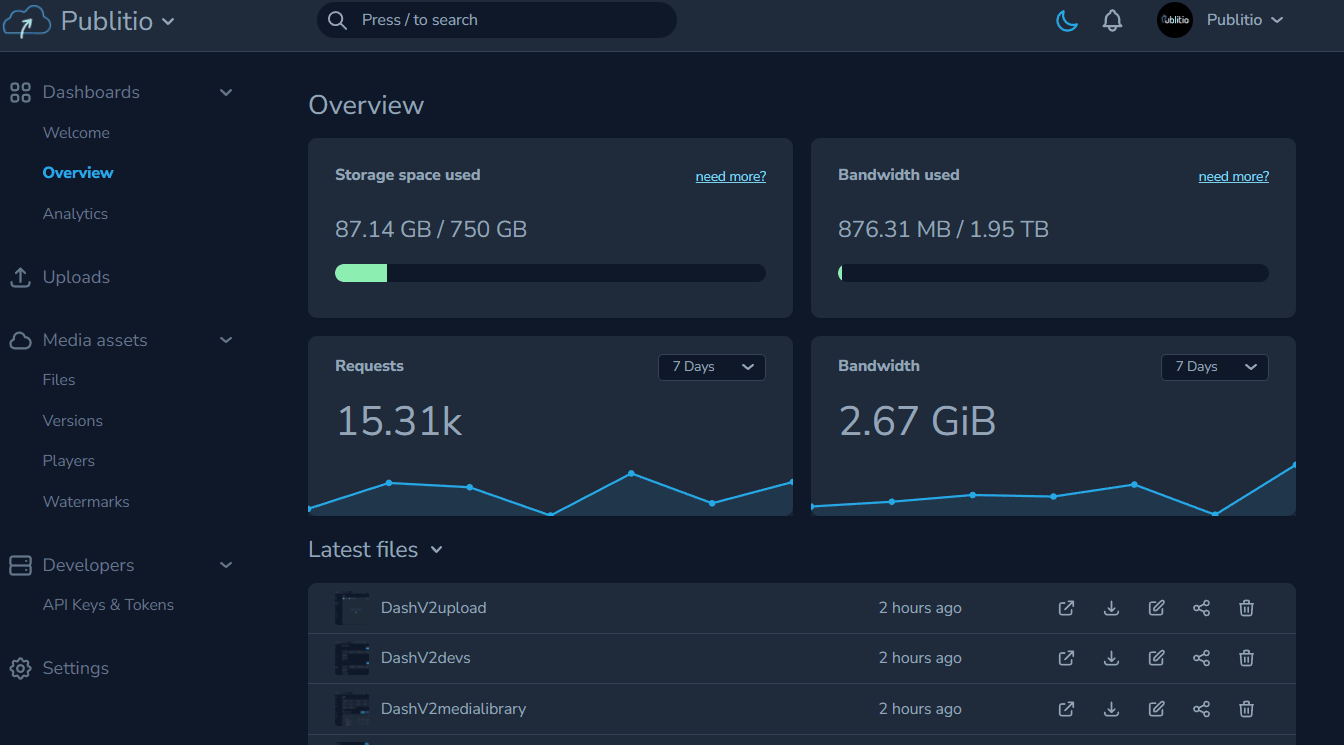
Task: Click the 2.67 GiB bandwidth value
Action: pyautogui.click(x=917, y=421)
